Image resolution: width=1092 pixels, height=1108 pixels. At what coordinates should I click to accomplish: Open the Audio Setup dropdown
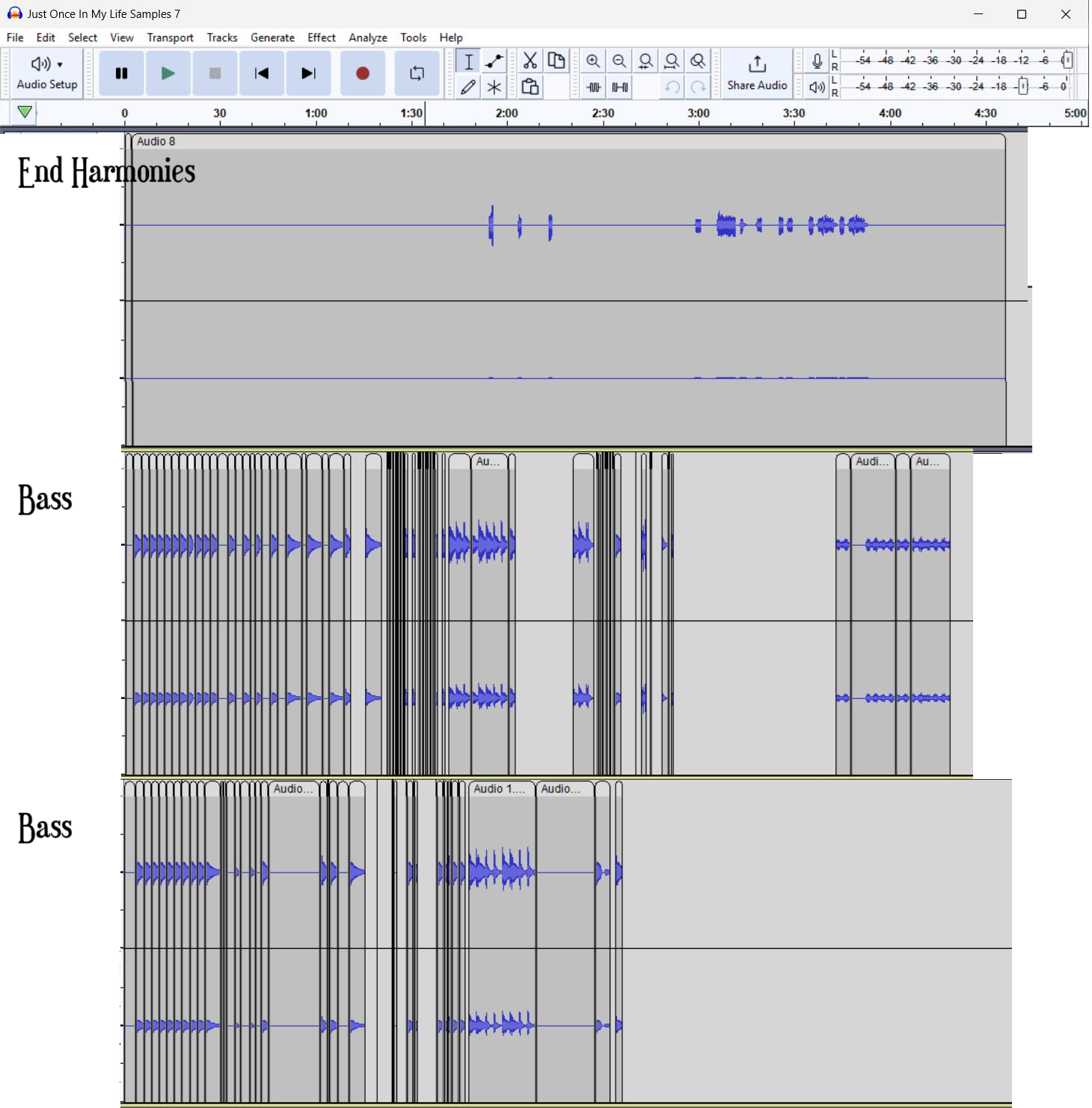click(47, 73)
